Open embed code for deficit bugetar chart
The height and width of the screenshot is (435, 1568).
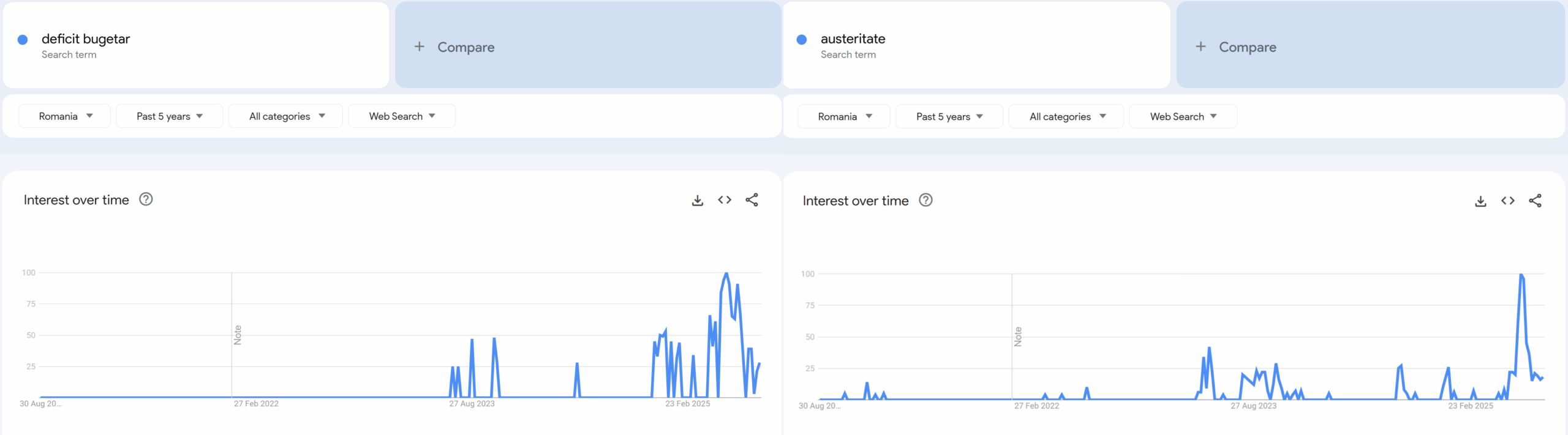tap(725, 200)
